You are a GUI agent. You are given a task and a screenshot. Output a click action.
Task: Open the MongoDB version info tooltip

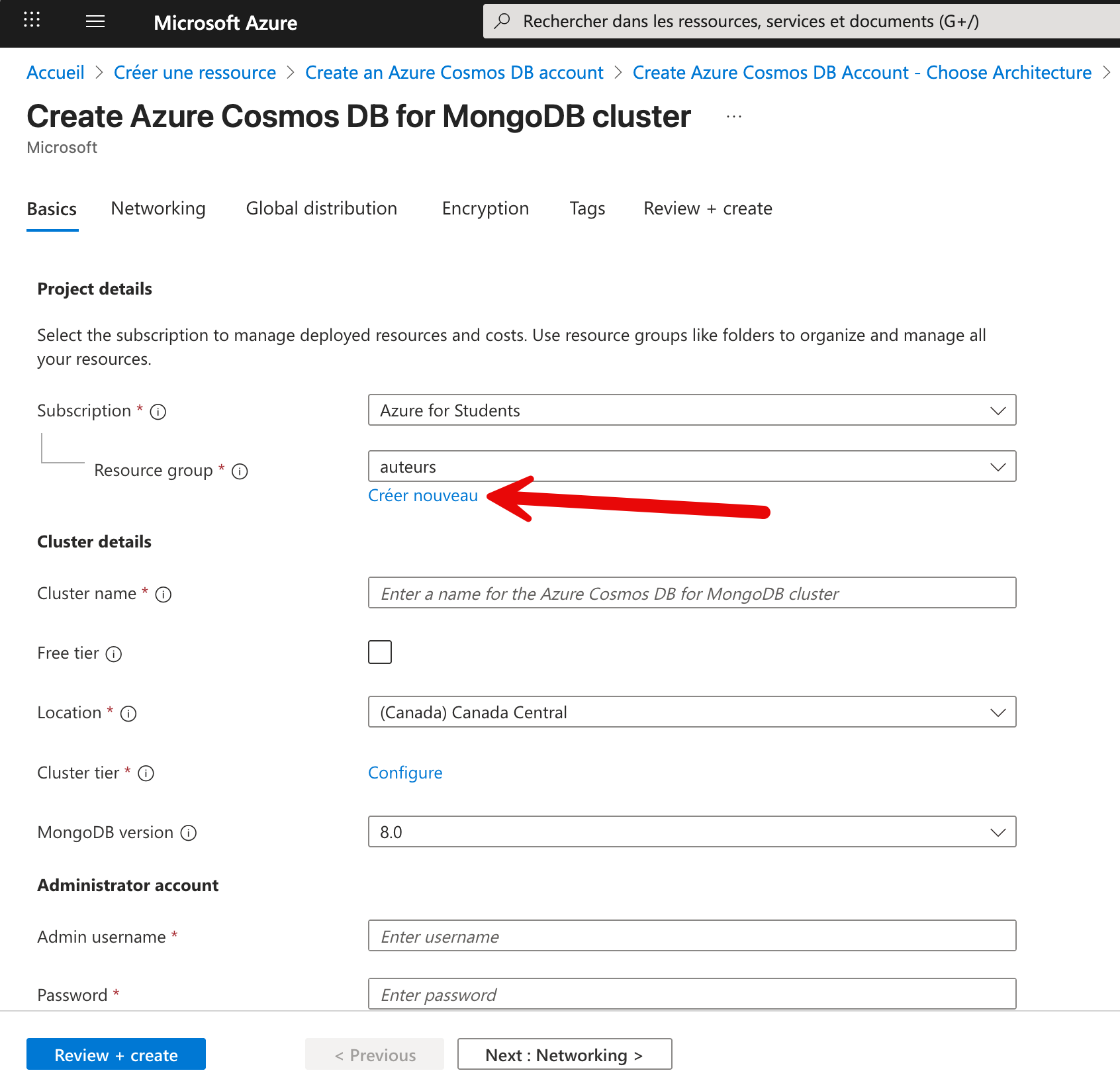click(x=189, y=833)
